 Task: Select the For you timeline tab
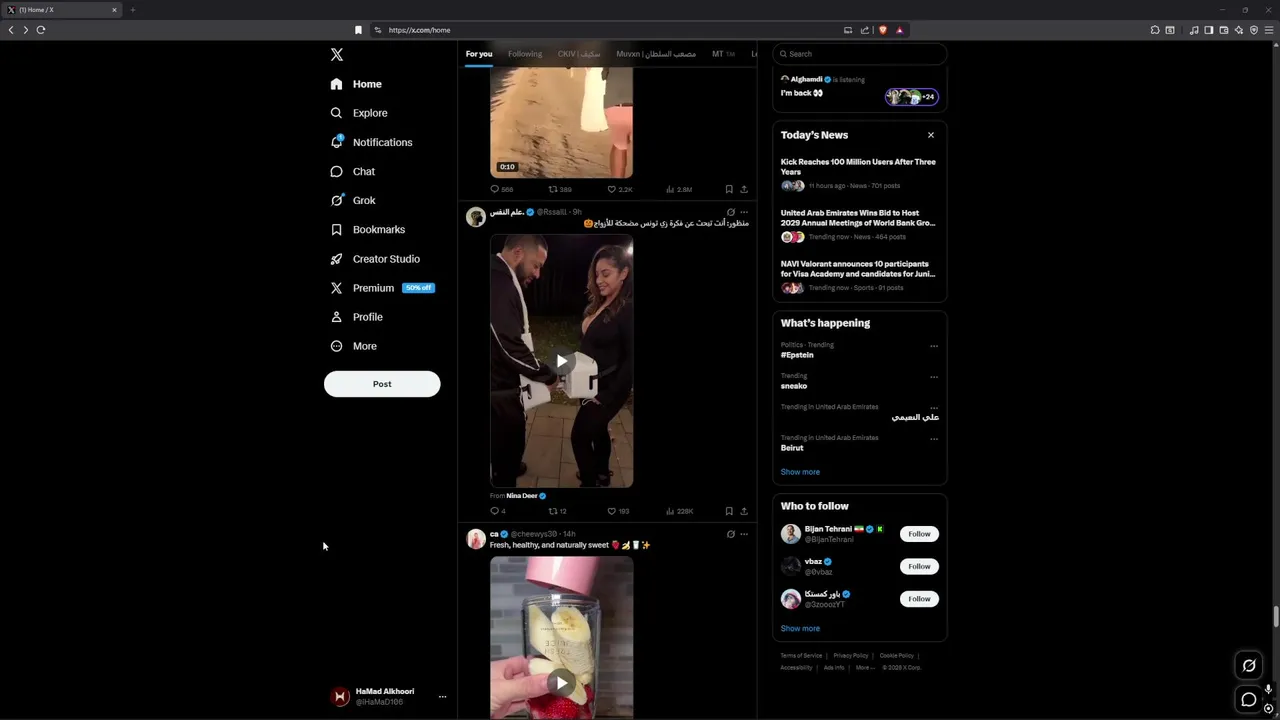coord(479,54)
